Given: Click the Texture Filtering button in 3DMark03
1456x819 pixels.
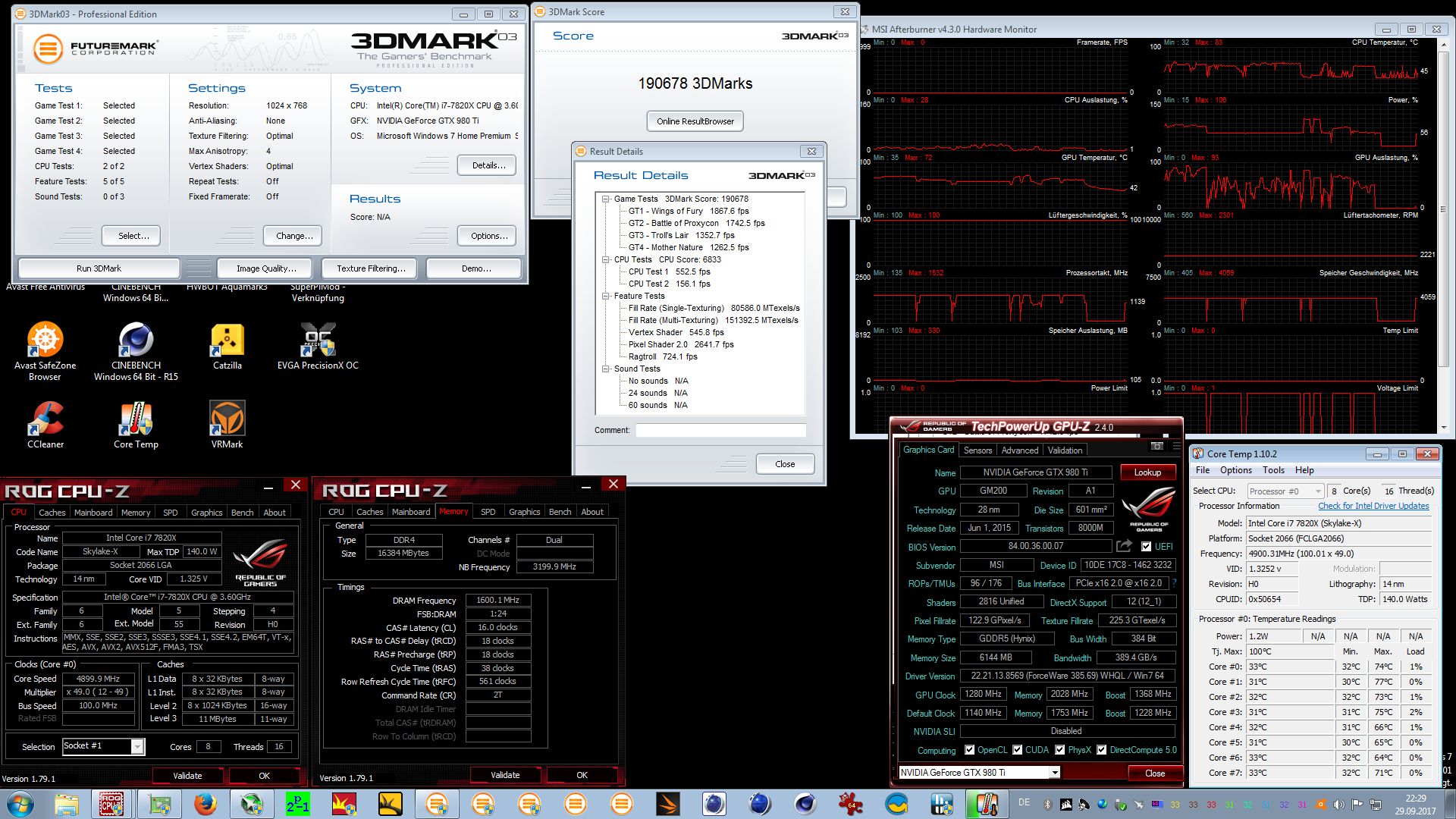Looking at the screenshot, I should pos(371,268).
